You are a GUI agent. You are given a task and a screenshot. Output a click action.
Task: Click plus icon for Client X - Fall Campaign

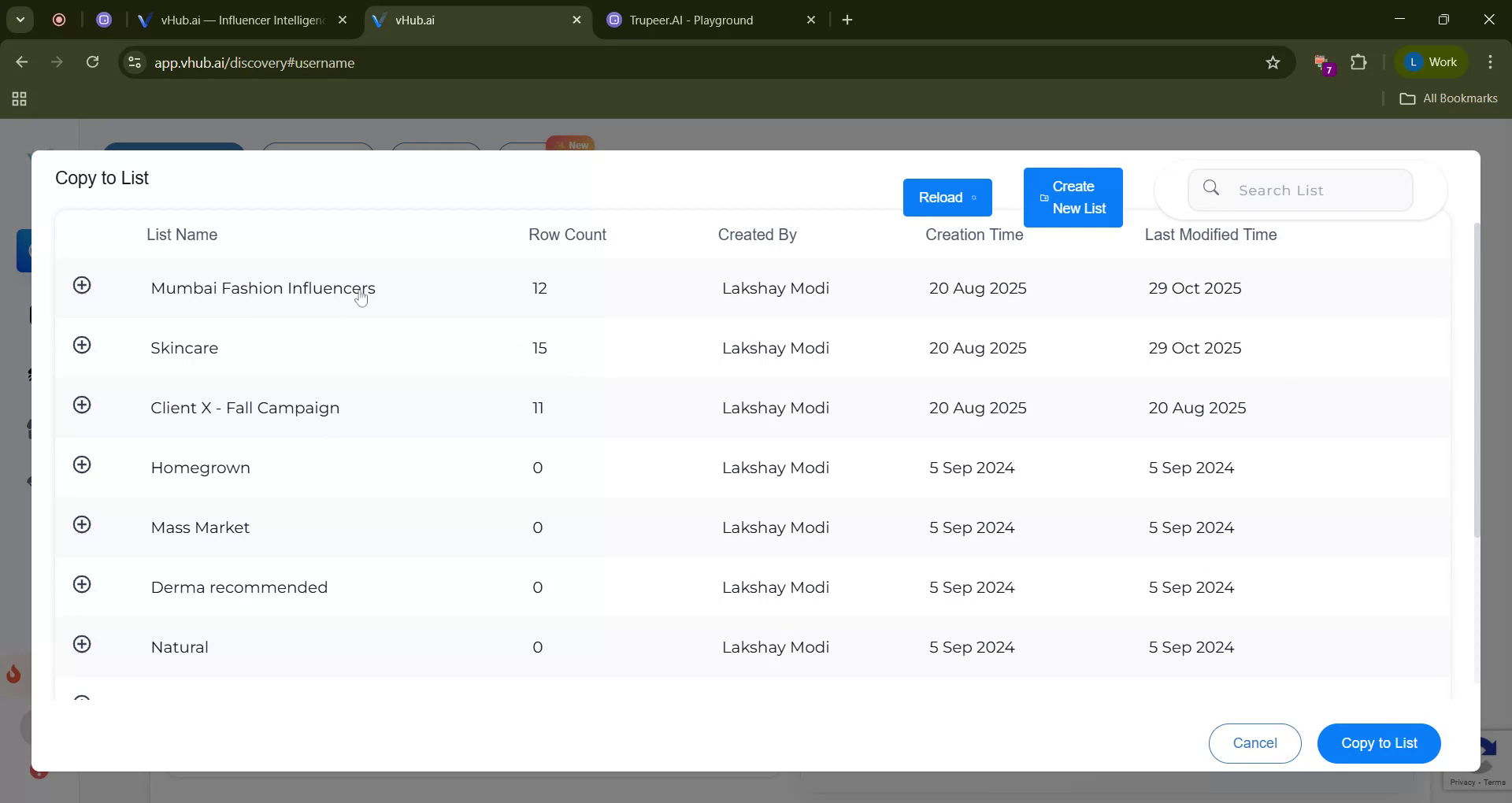[83, 405]
